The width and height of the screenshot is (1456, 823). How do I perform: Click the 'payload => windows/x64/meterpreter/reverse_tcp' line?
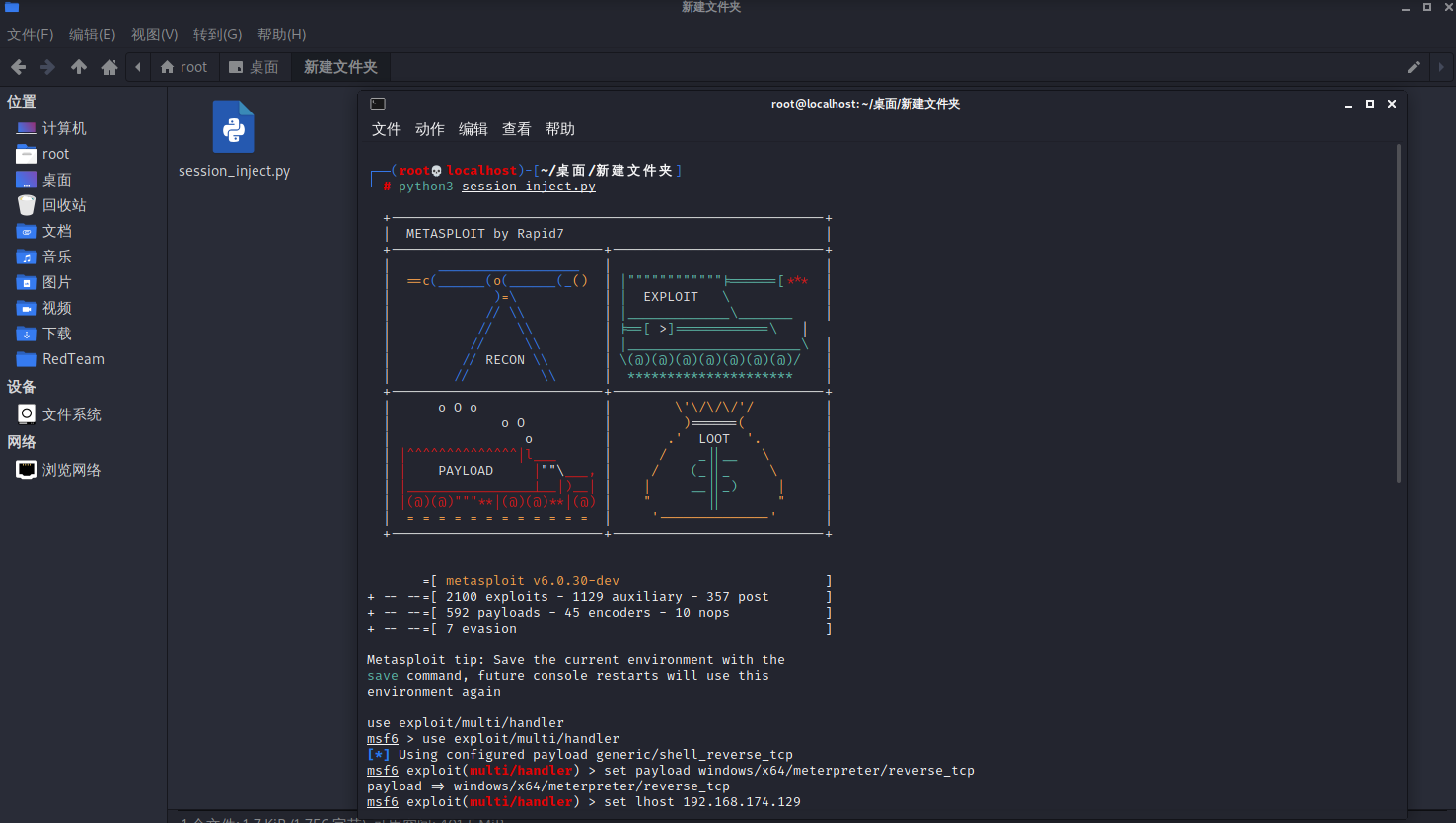pyautogui.click(x=548, y=786)
